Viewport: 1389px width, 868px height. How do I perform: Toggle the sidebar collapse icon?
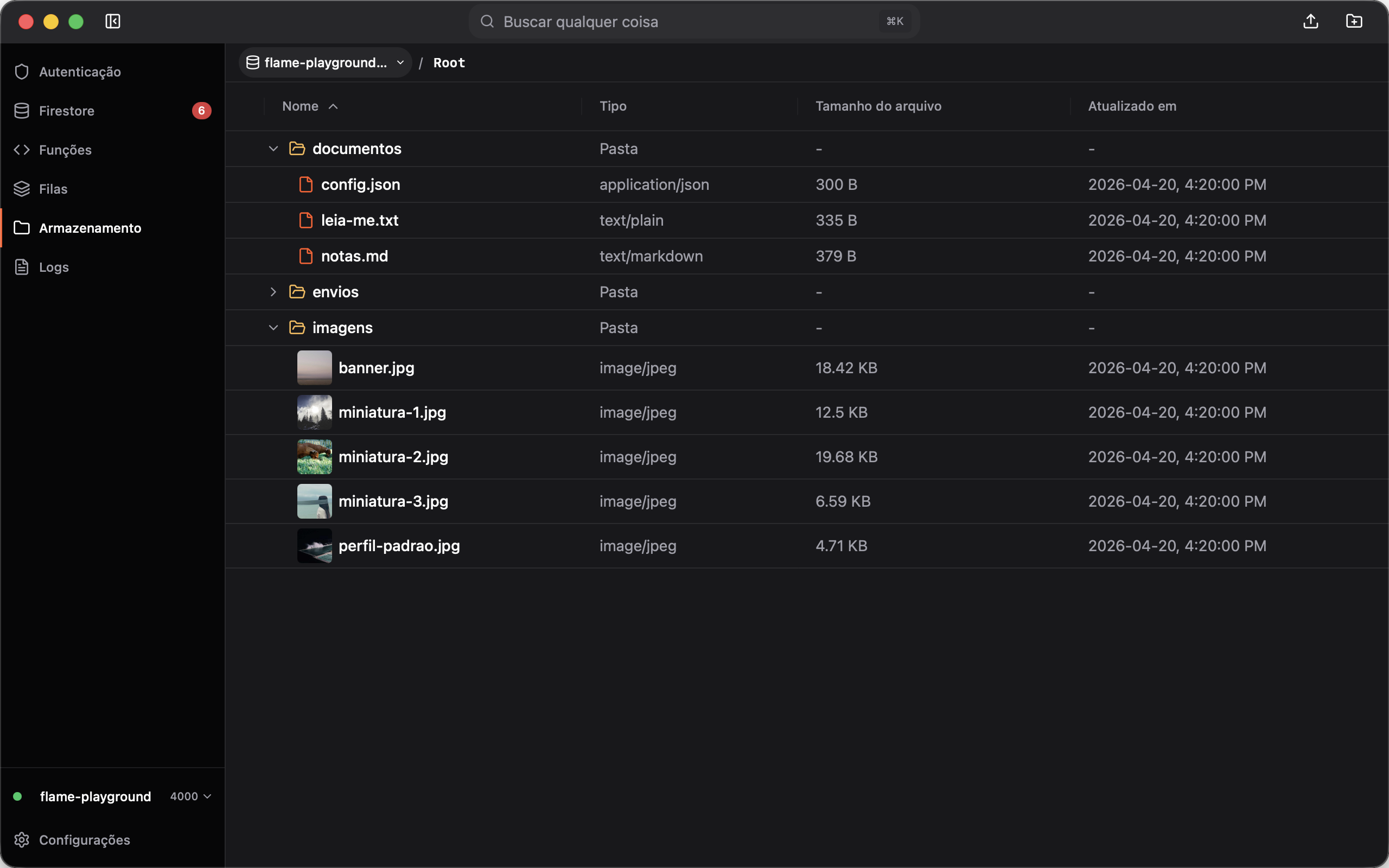pos(112,21)
